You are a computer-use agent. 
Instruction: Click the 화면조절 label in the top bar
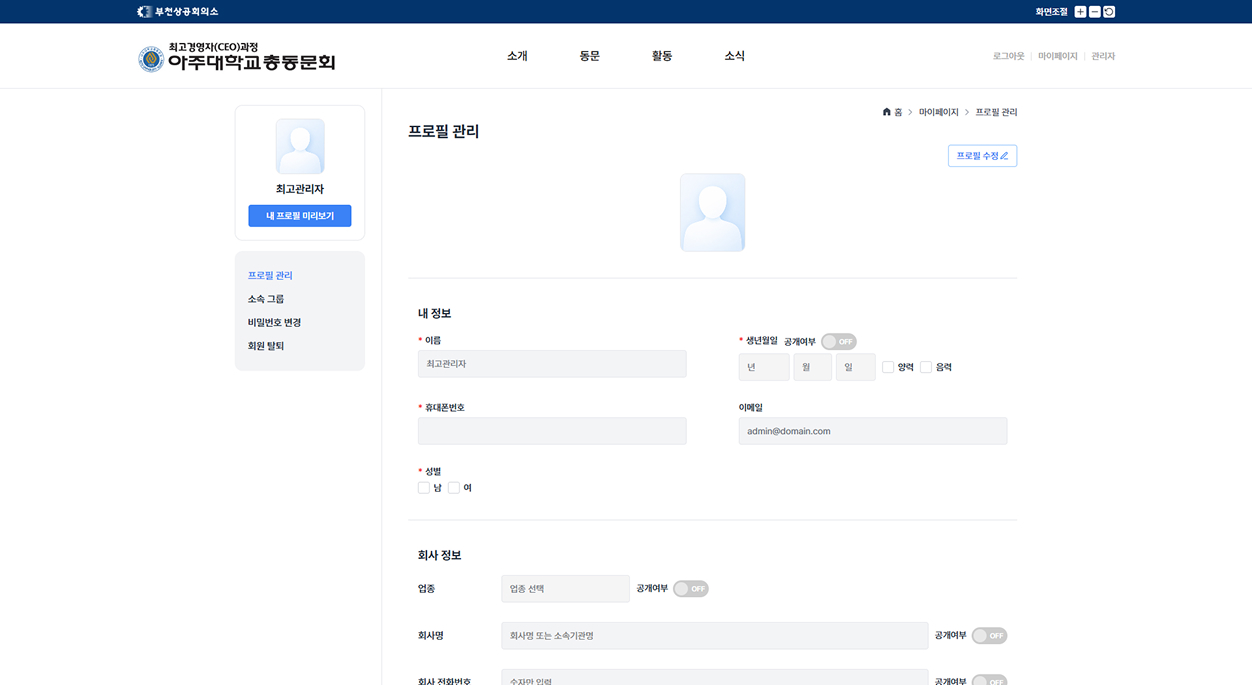(x=1052, y=12)
